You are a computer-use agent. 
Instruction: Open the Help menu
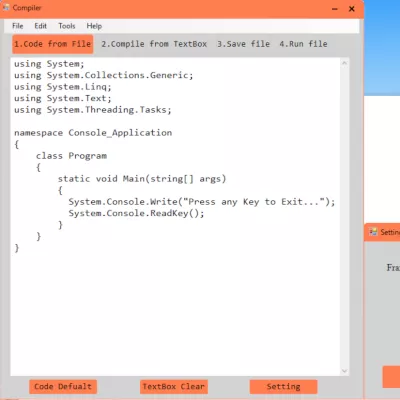coord(94,26)
